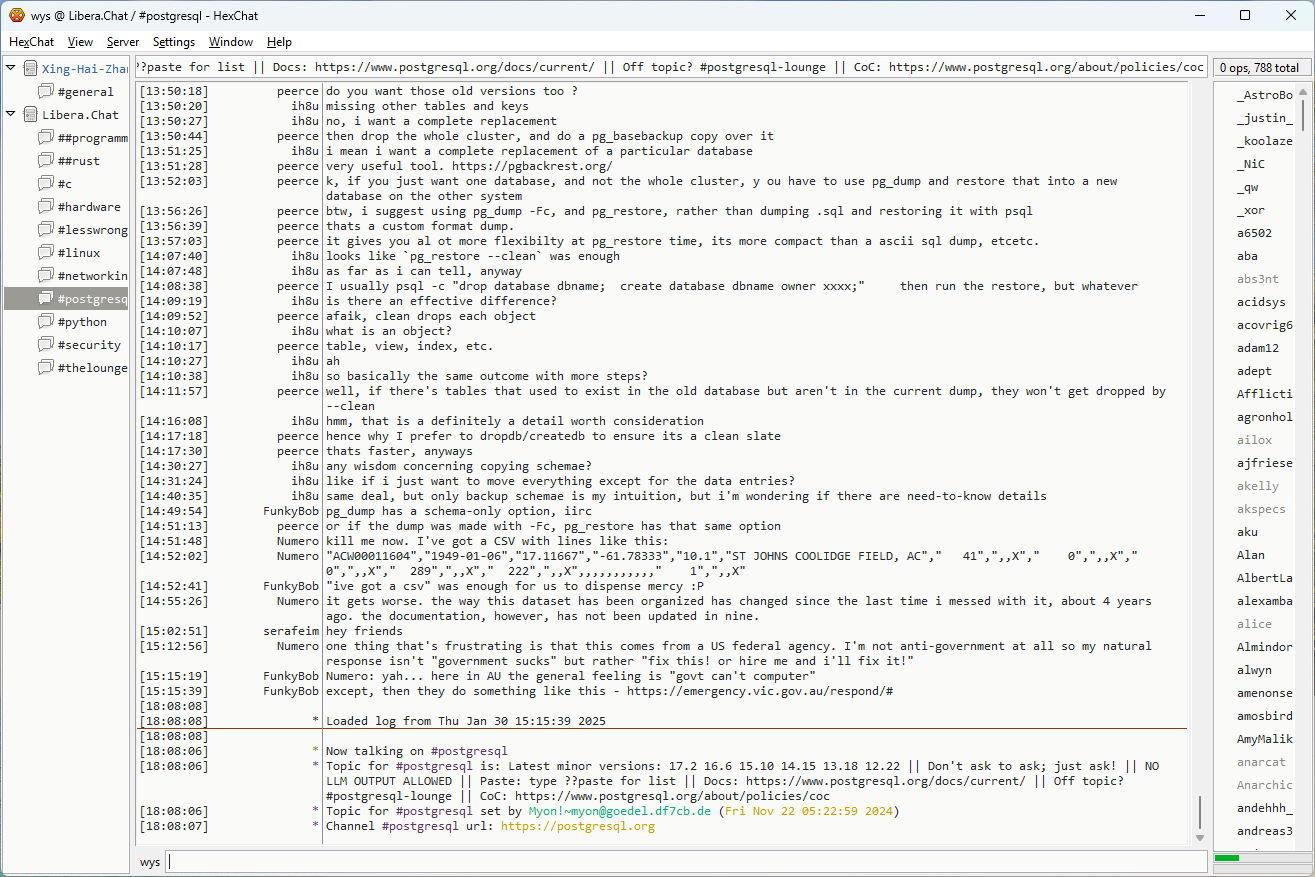Click the #thelounge channel icon
This screenshot has width=1315, height=877.
[x=46, y=368]
